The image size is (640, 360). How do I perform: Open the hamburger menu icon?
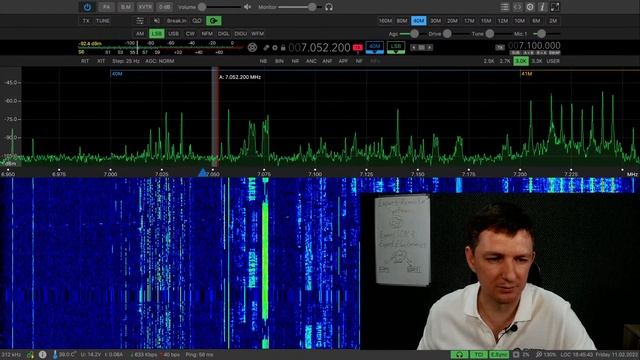[x=504, y=7]
